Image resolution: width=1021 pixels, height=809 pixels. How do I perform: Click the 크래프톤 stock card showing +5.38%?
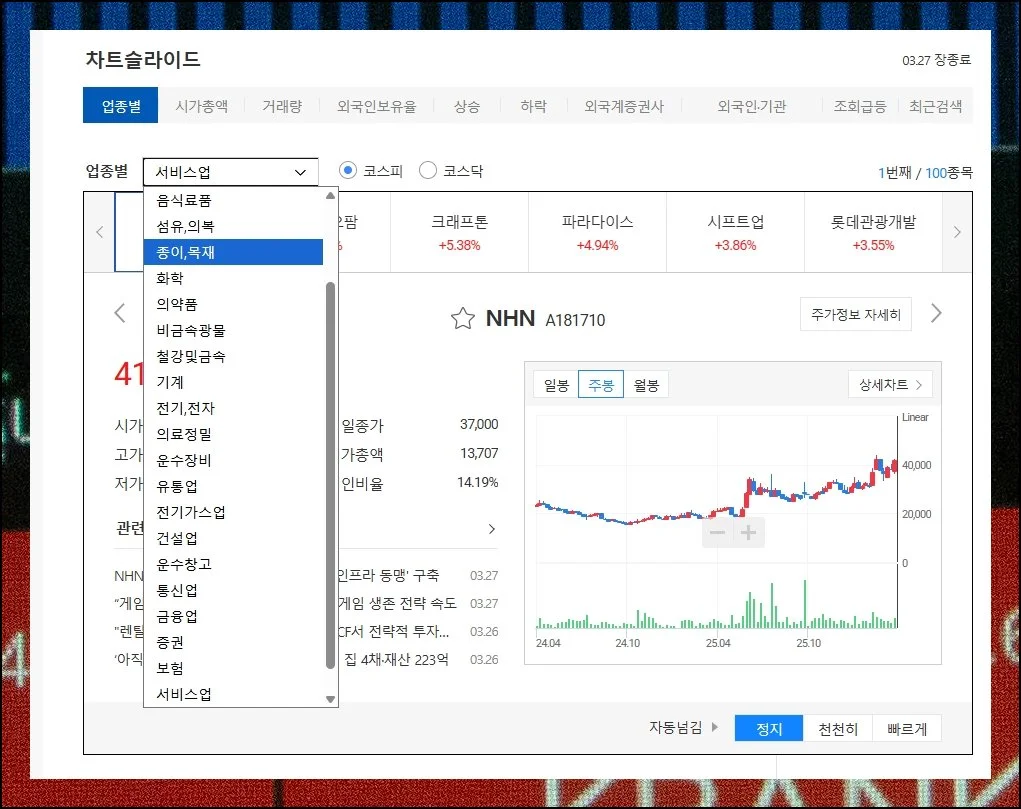[x=459, y=232]
